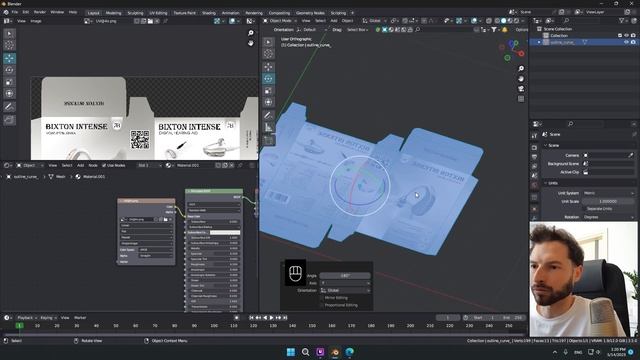
Task: Toggle Collection visibility eye icon
Action: point(626,36)
